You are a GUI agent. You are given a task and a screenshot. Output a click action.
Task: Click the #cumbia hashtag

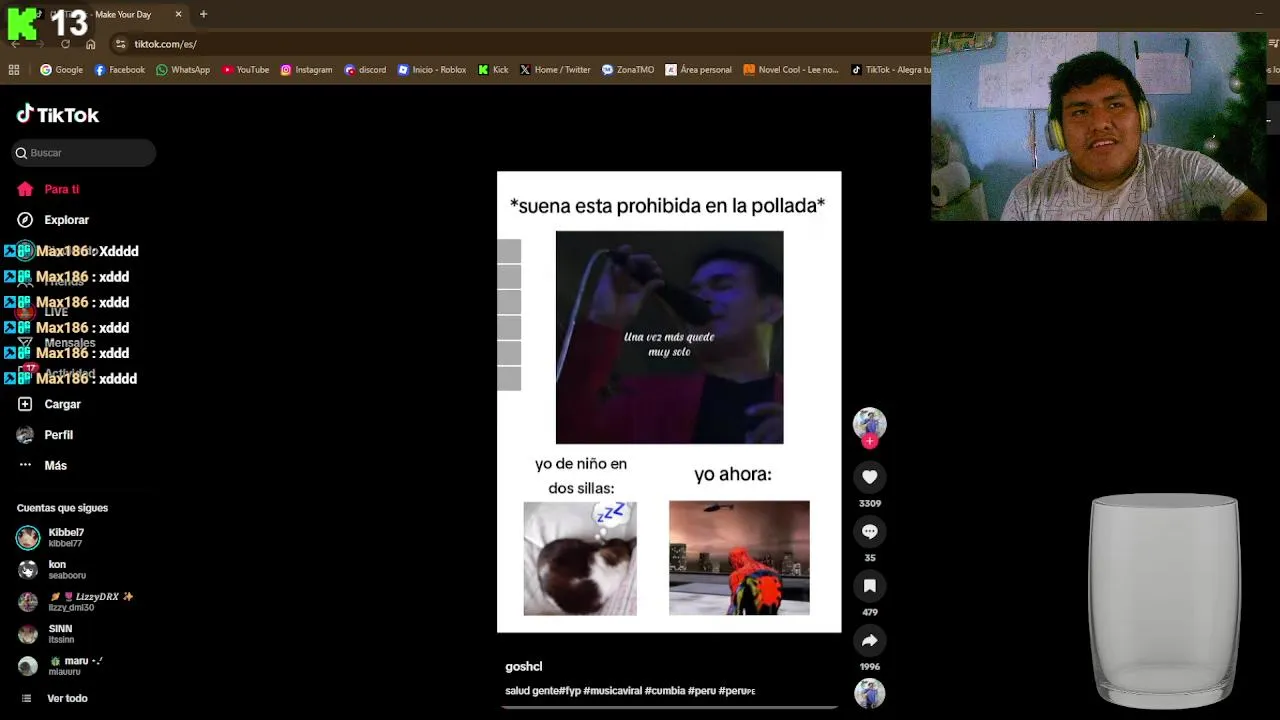coord(665,691)
